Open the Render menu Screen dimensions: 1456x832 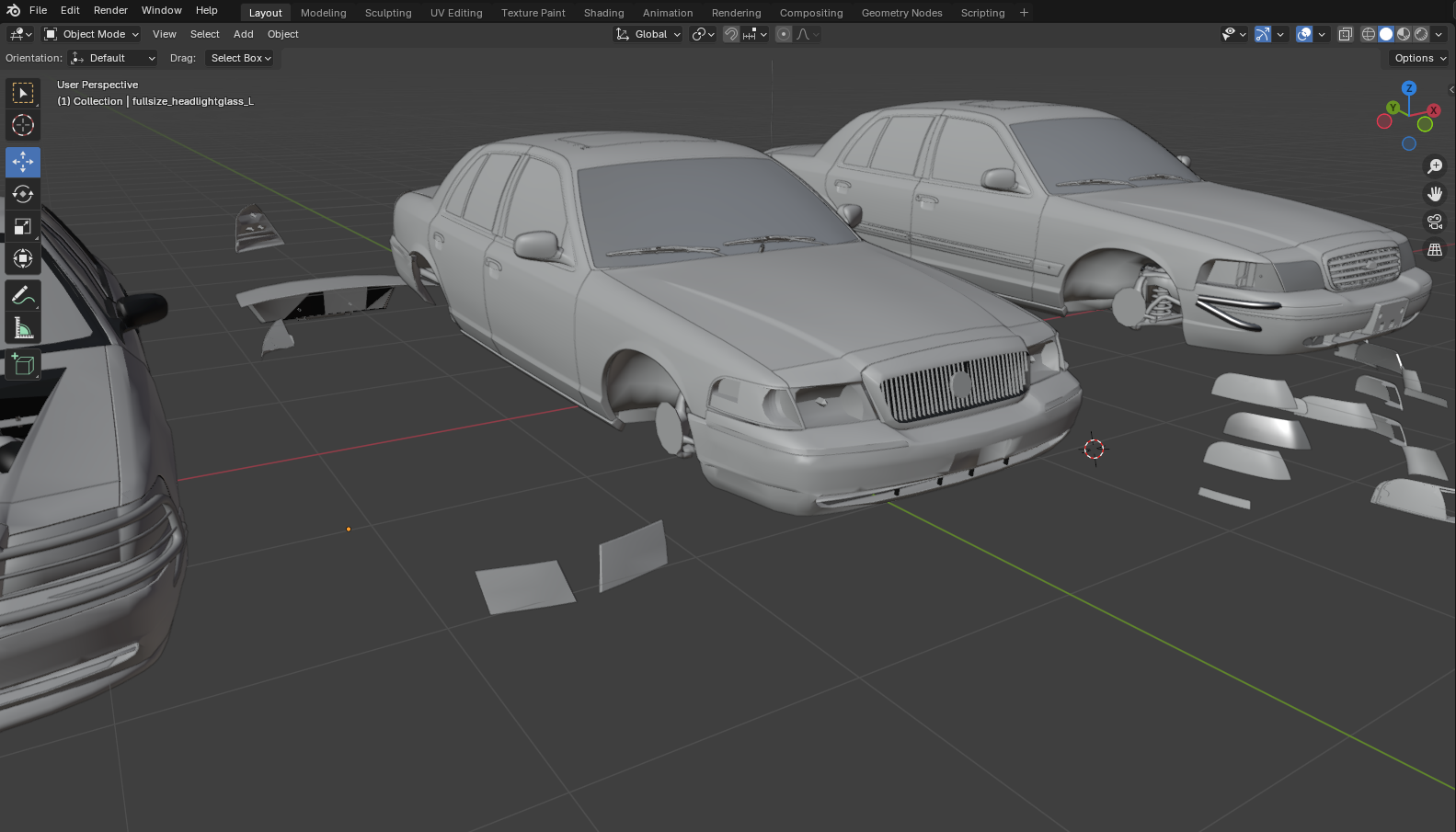click(110, 10)
